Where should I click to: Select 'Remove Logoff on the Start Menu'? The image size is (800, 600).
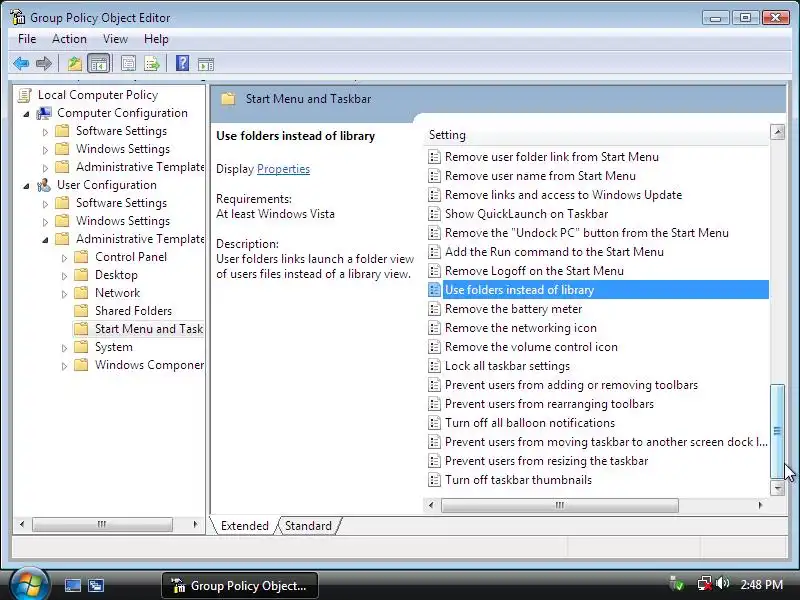coord(534,271)
